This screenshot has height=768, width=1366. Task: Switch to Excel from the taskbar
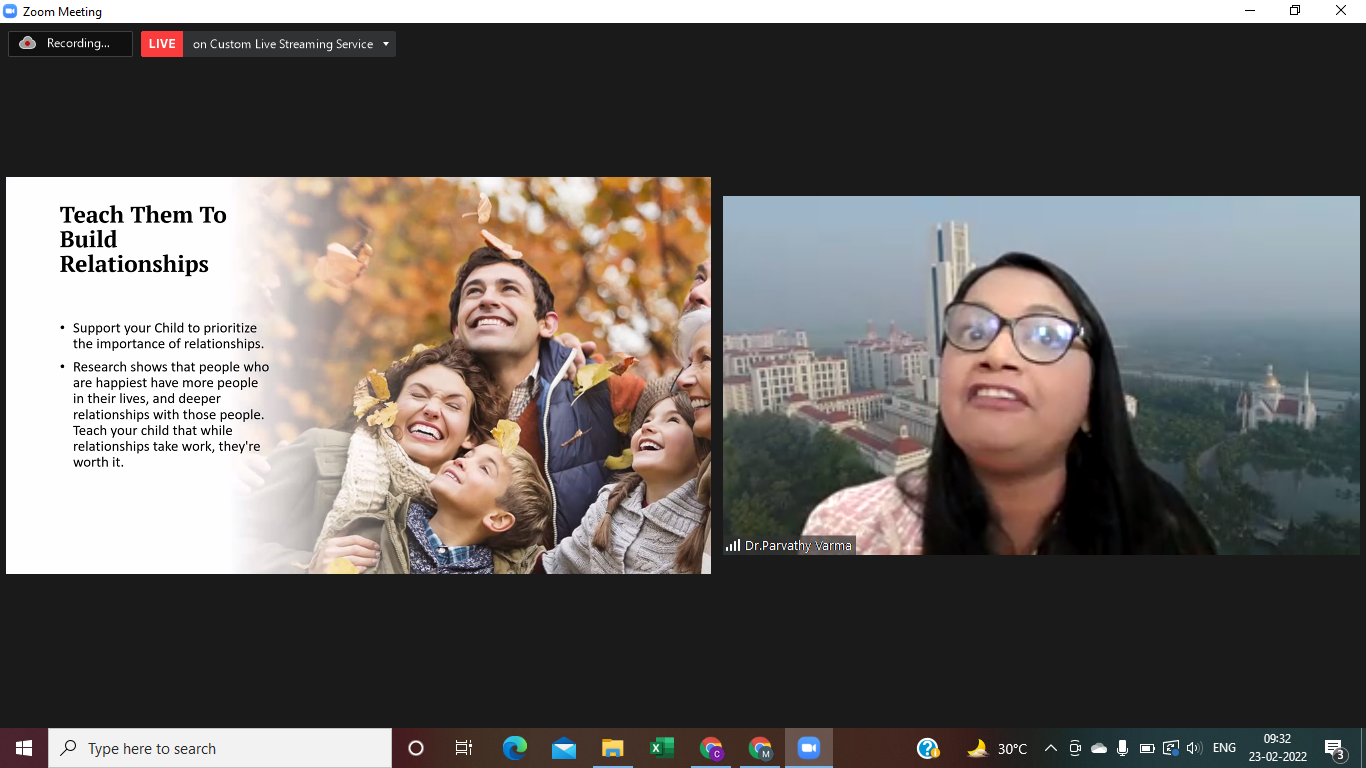click(x=661, y=748)
